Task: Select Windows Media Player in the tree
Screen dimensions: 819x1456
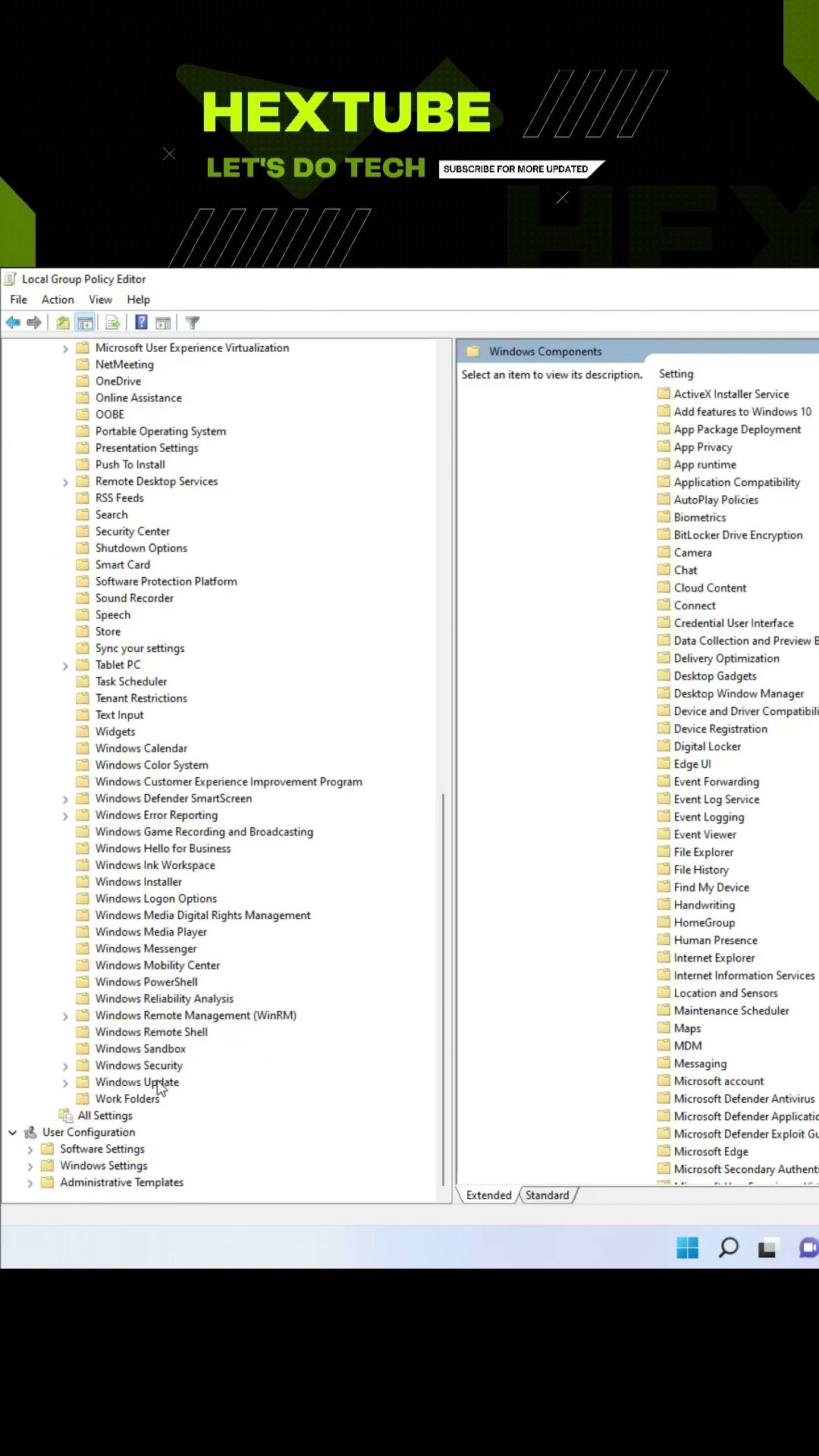Action: tap(151, 931)
